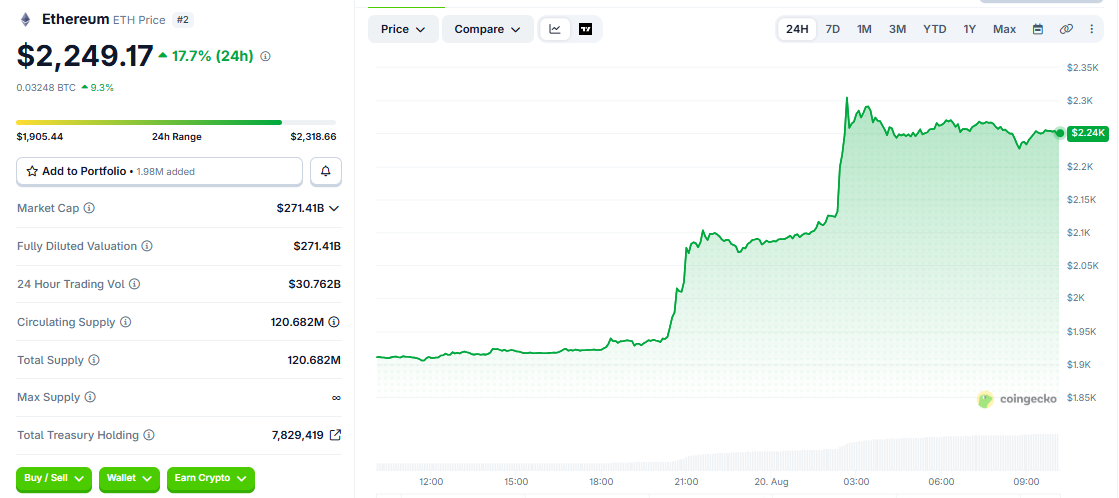Click the #2 rank badge
Screen dimensions: 1119x498
183,19
